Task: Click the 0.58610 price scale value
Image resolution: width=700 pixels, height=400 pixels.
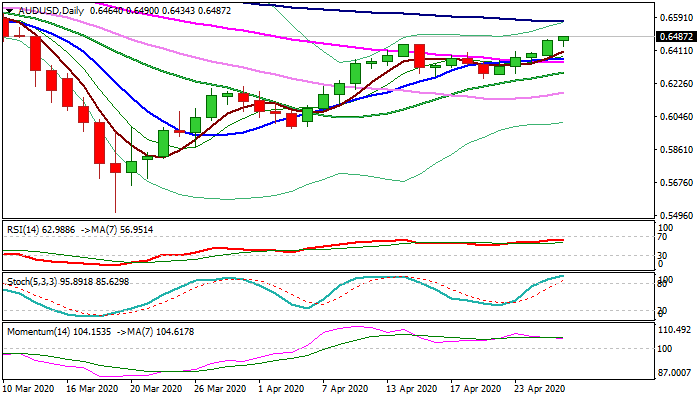Action: [676, 150]
